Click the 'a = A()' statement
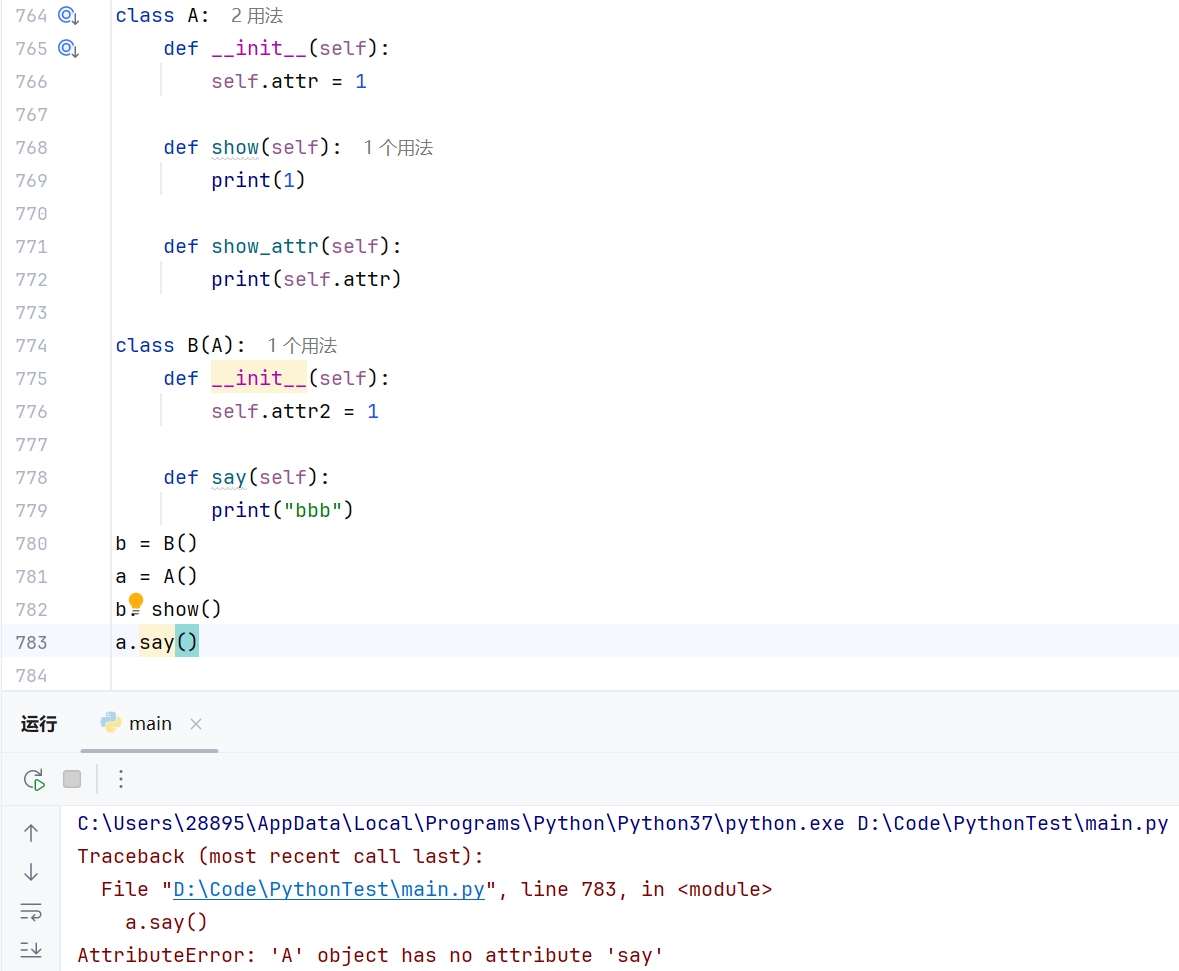This screenshot has width=1179, height=971. [x=156, y=576]
